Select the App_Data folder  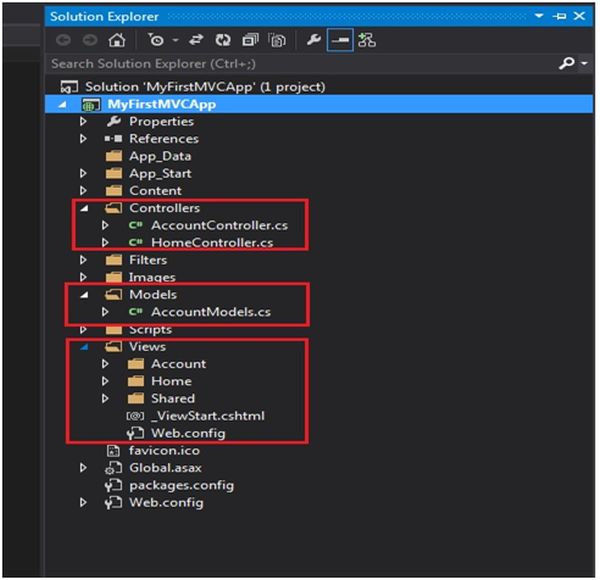(x=160, y=156)
